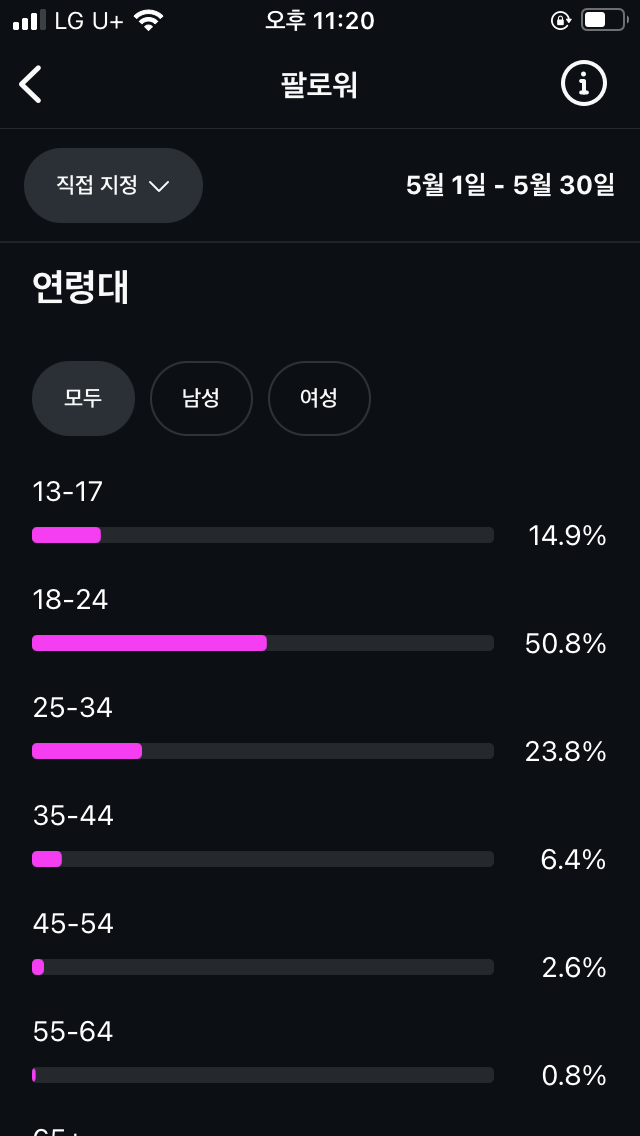The height and width of the screenshot is (1136, 640).
Task: Open the 직접 지정 date range dropdown
Action: 114,185
